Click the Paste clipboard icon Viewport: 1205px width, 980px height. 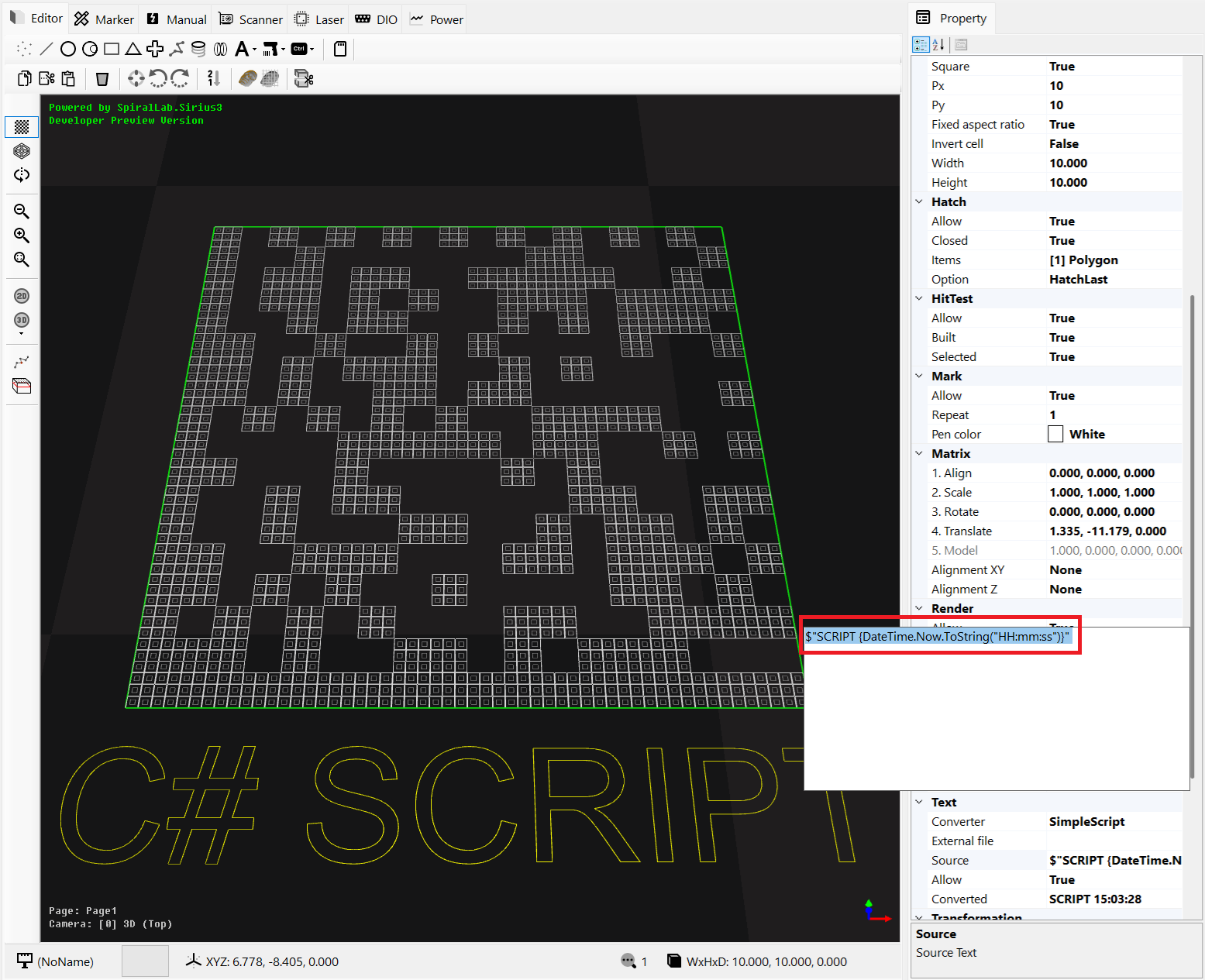point(69,78)
